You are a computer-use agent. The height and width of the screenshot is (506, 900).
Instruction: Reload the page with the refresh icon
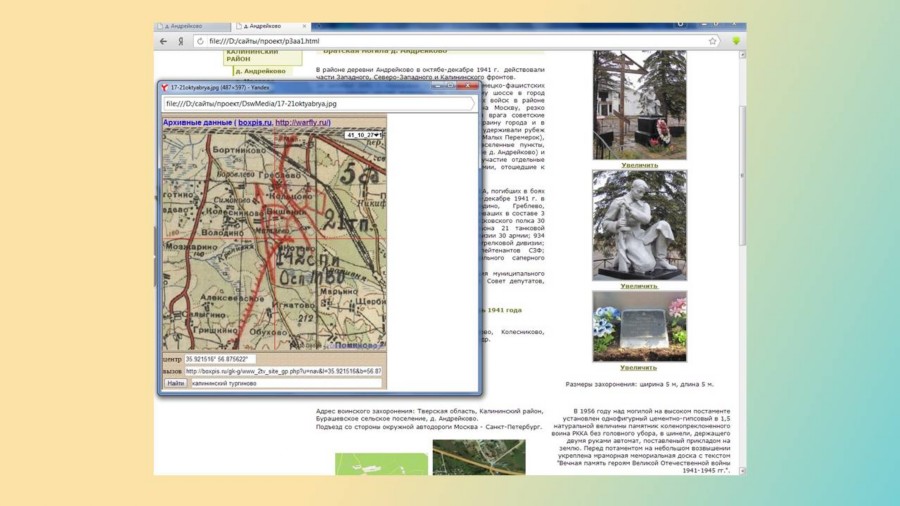(x=200, y=41)
